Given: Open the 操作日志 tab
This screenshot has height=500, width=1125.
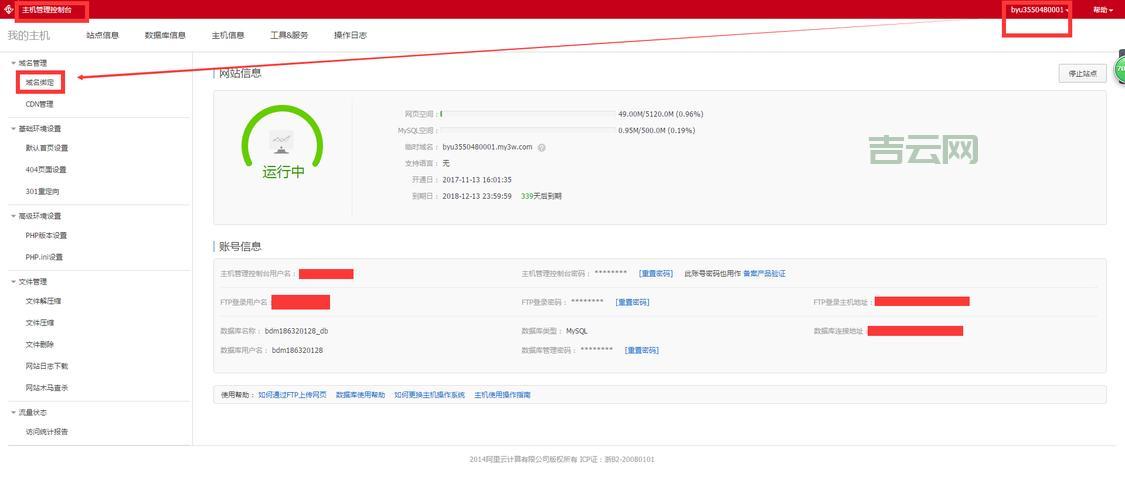Looking at the screenshot, I should [x=350, y=35].
